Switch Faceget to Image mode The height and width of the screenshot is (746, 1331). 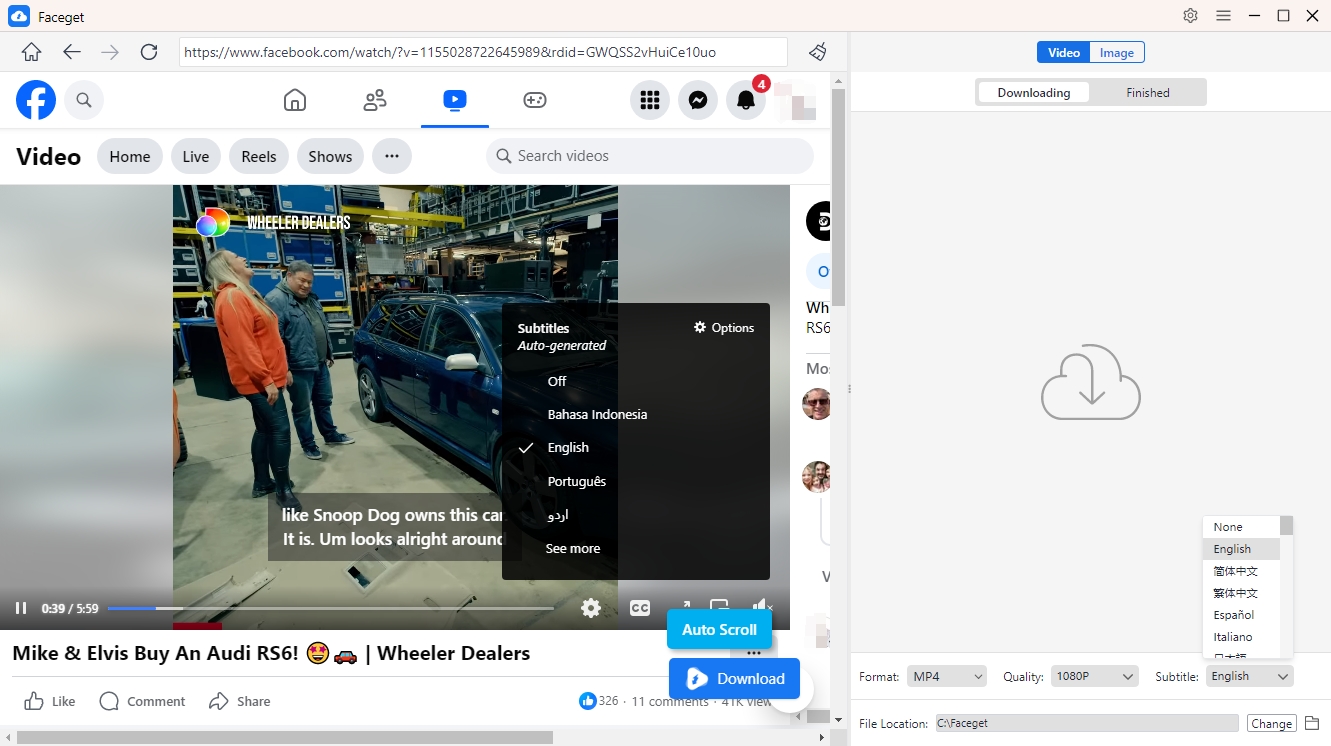point(1117,53)
